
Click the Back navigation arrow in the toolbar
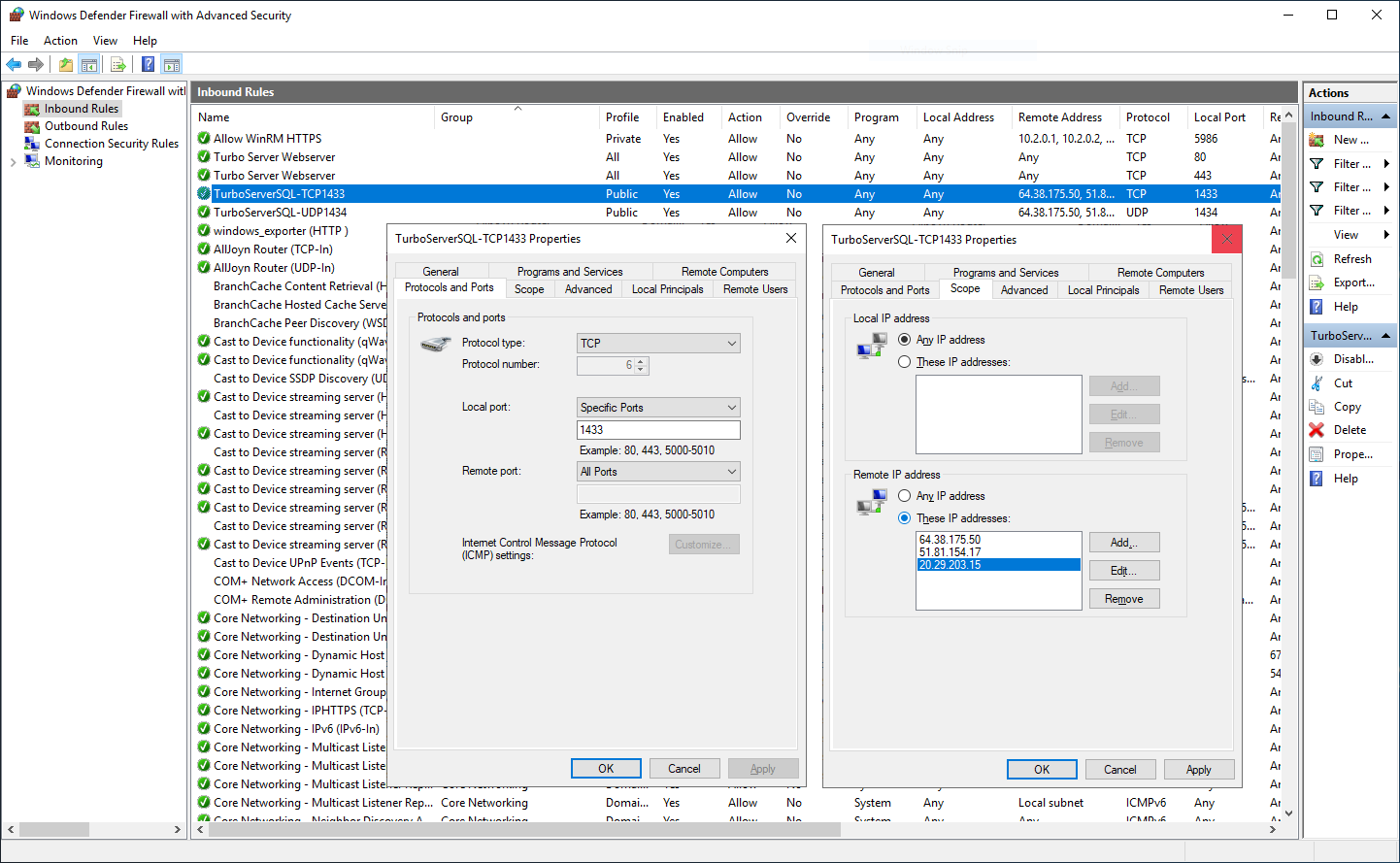(14, 64)
